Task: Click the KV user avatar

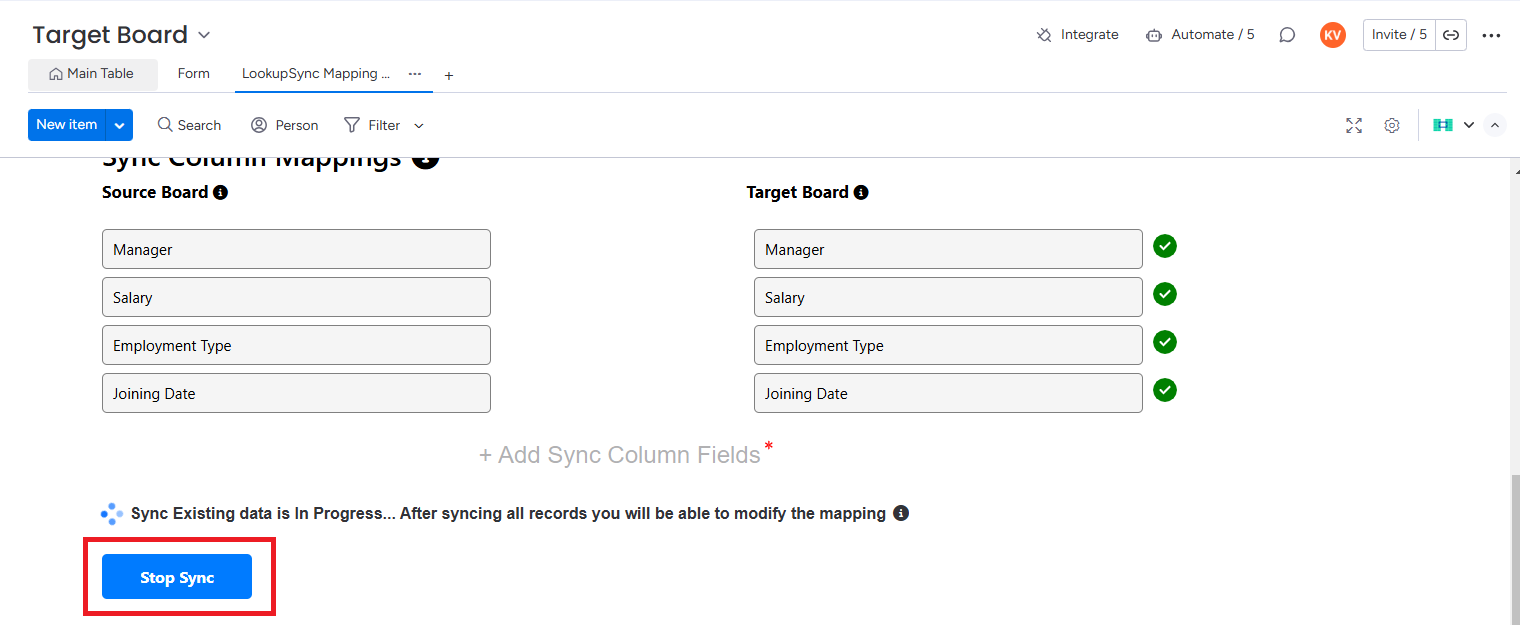Action: pos(1332,35)
